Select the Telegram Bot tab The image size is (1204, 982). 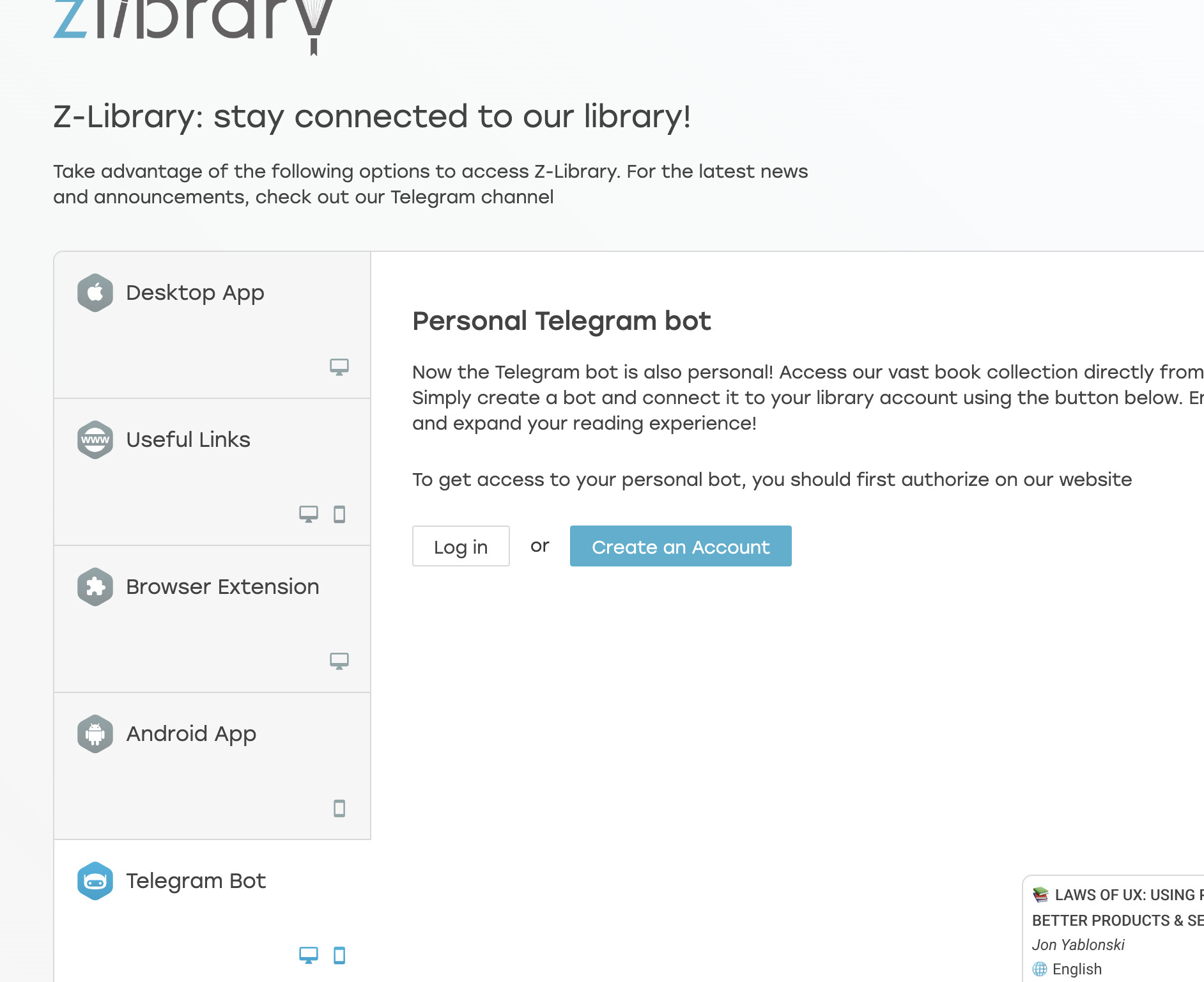click(212, 911)
